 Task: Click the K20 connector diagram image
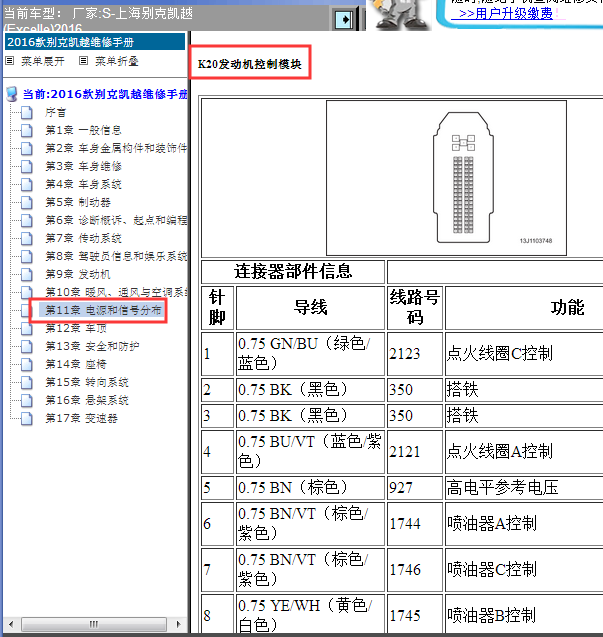(446, 178)
